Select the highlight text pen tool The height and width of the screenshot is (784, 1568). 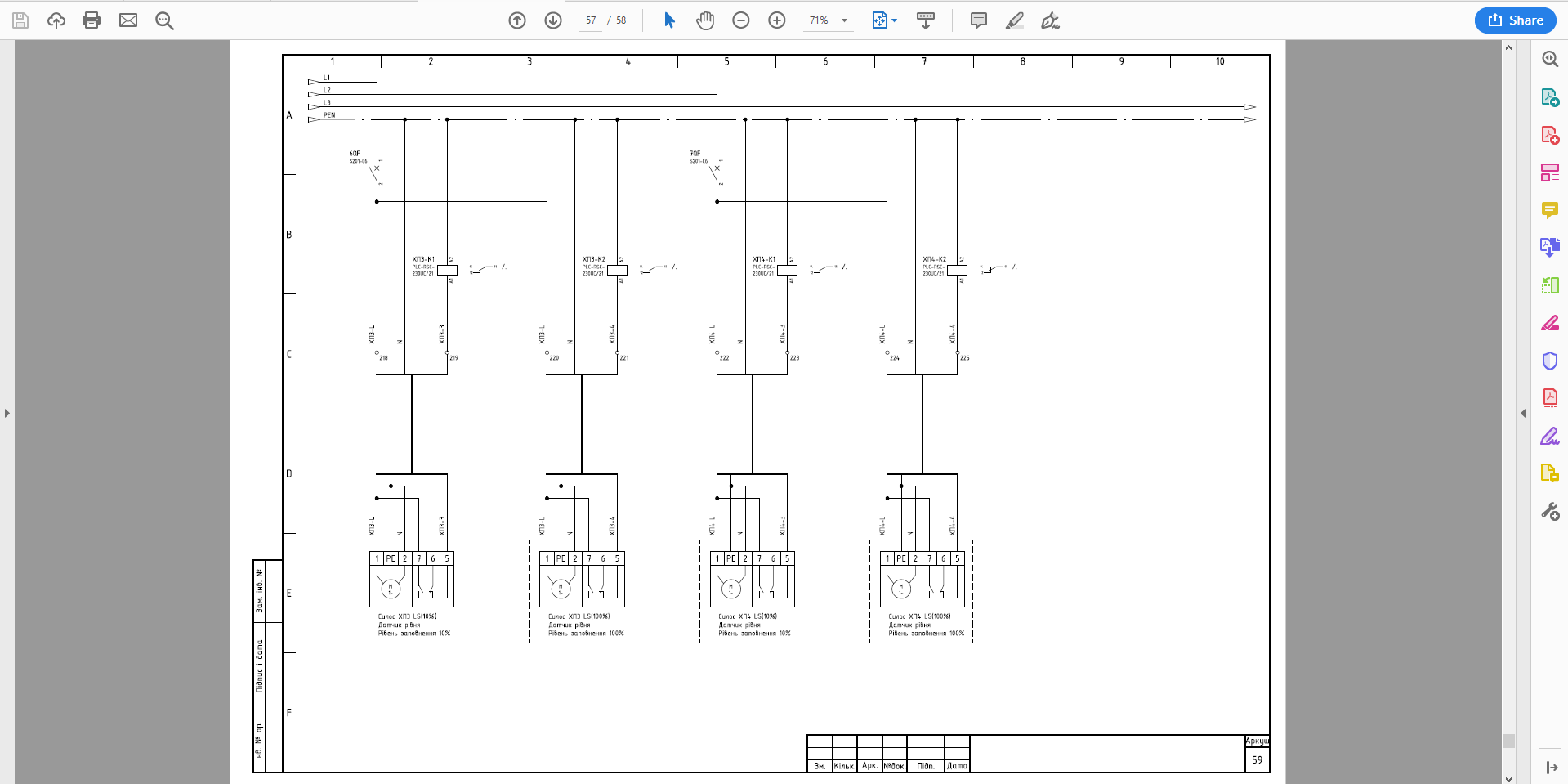[1015, 20]
